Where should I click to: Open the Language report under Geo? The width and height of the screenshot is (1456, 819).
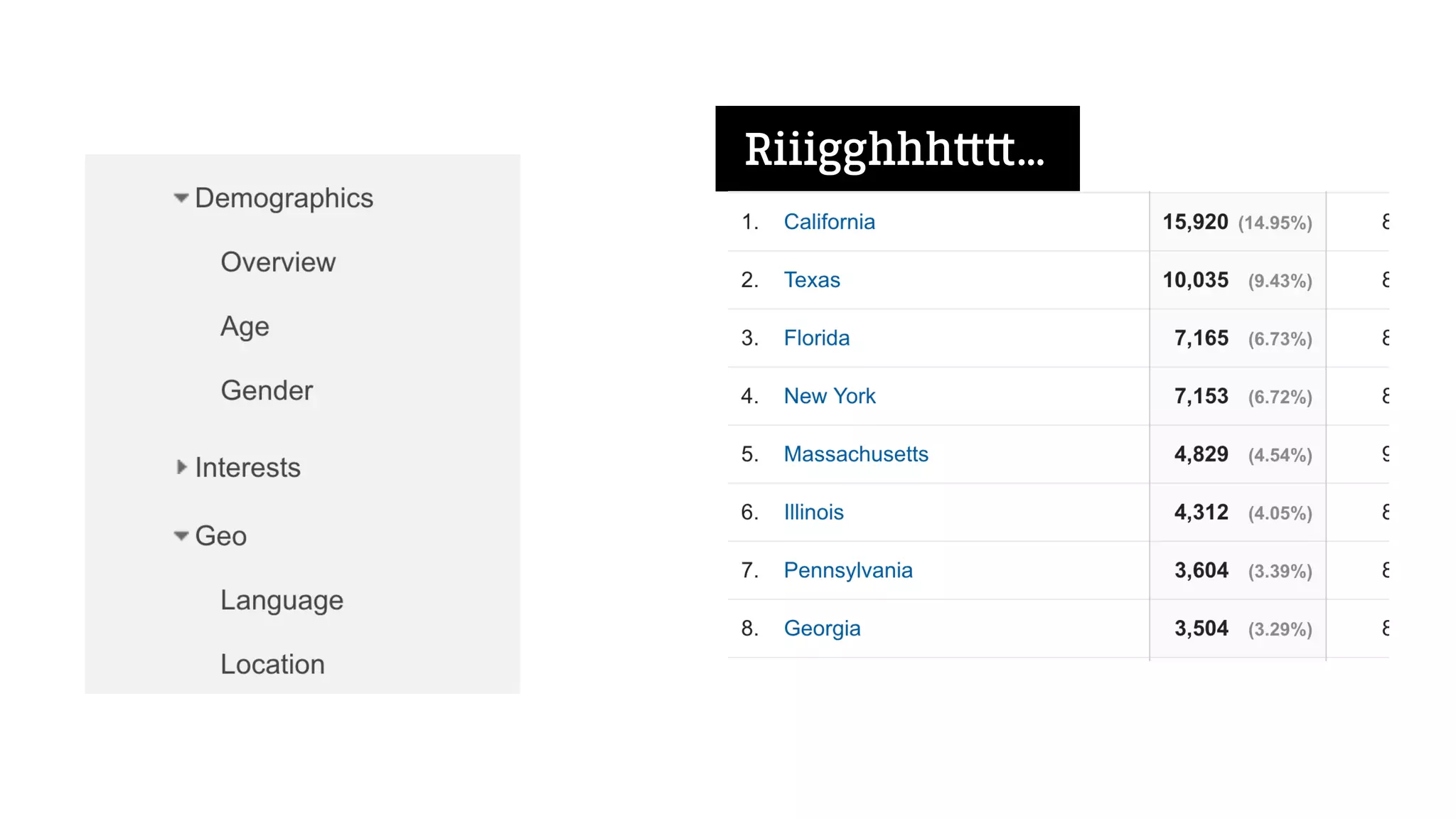point(282,601)
